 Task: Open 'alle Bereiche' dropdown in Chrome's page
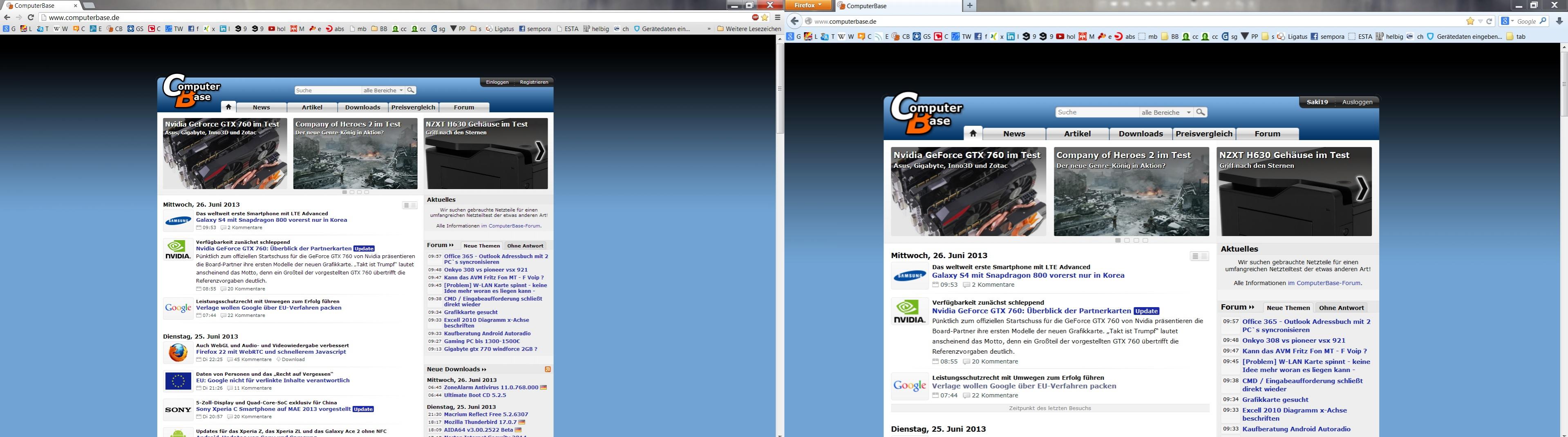(x=383, y=90)
